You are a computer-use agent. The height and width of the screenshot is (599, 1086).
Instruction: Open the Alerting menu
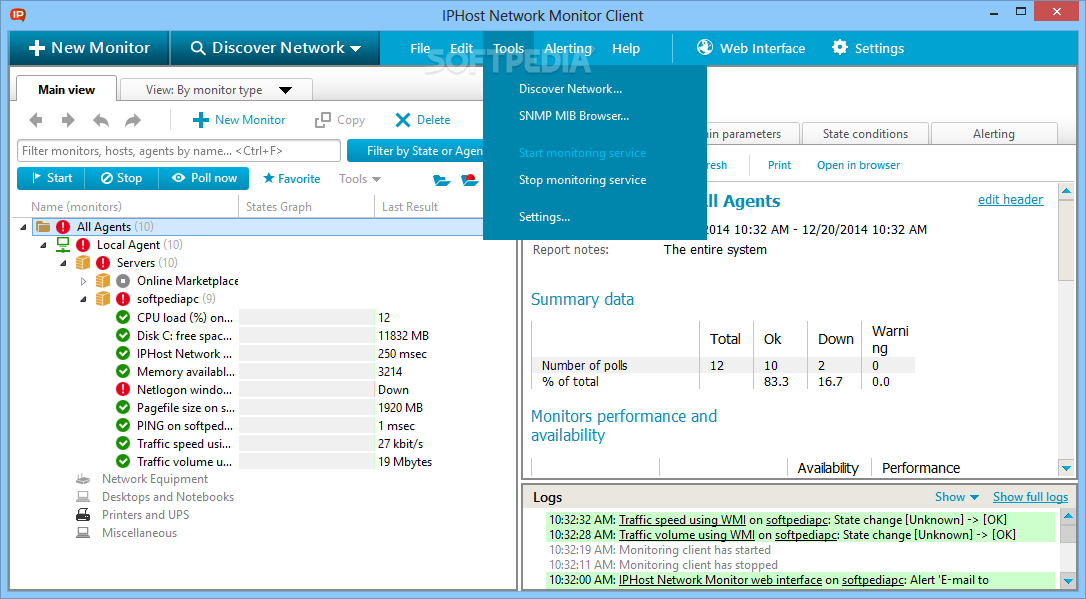568,48
